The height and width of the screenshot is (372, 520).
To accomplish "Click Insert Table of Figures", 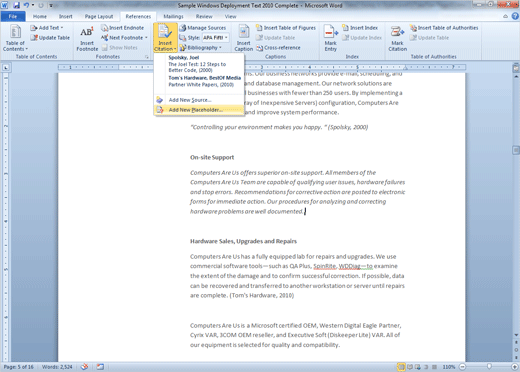I will [x=286, y=28].
